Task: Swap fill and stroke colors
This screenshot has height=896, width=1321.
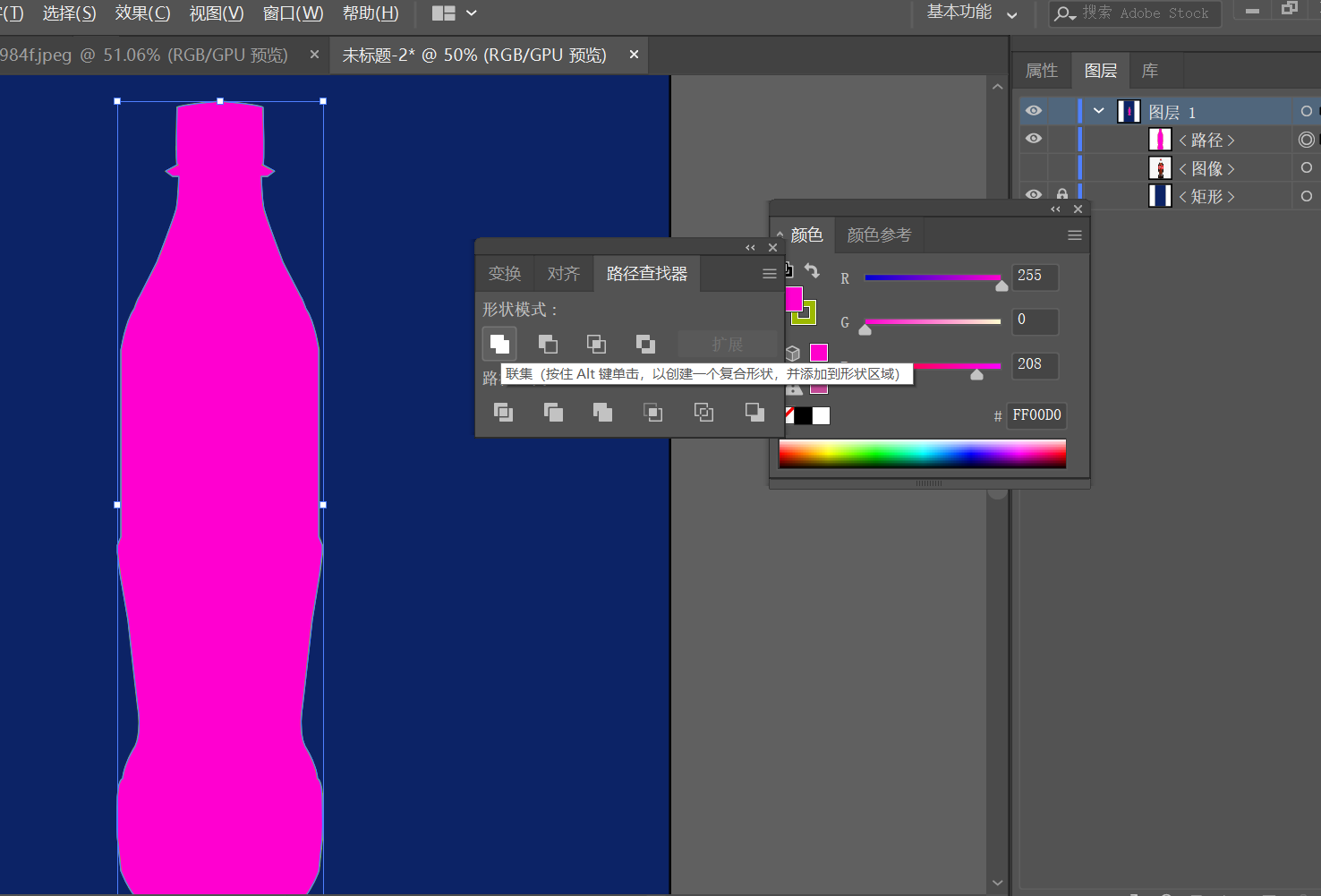Action: pyautogui.click(x=812, y=270)
